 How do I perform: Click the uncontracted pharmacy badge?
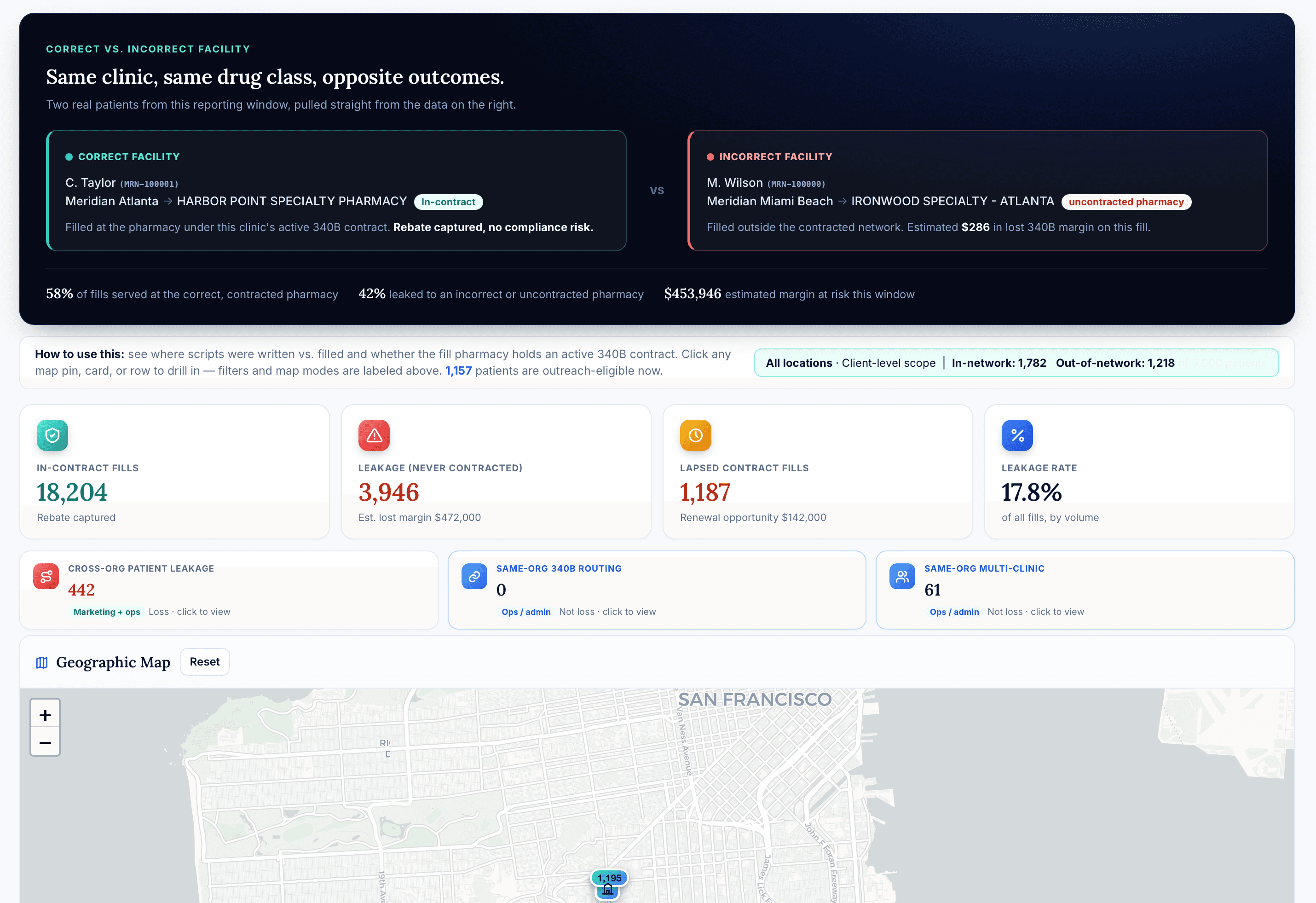pyautogui.click(x=1126, y=202)
